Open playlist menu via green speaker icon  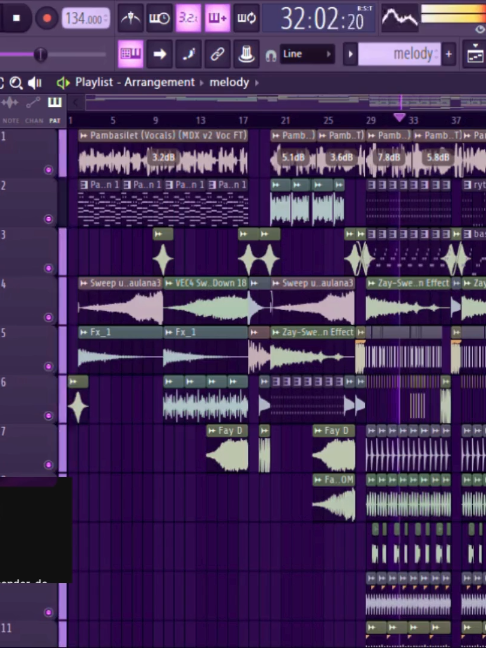(63, 83)
